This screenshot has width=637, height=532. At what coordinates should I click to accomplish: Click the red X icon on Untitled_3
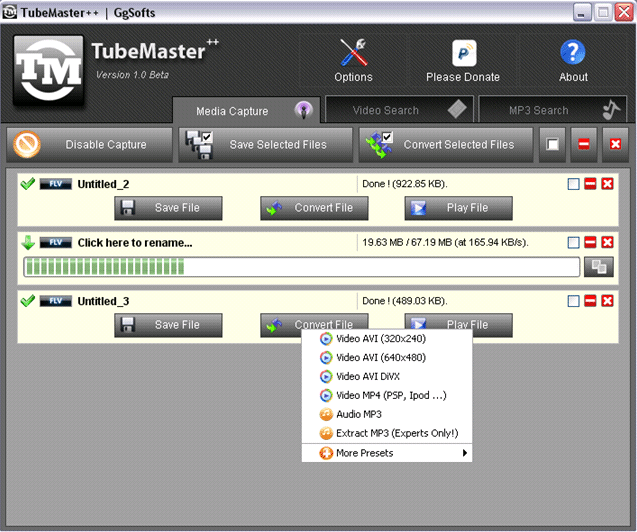607,301
